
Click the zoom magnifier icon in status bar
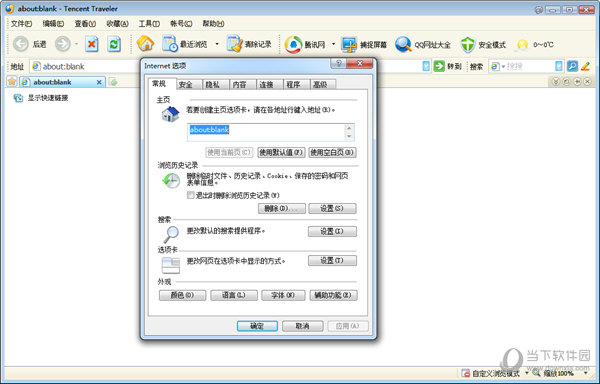(536, 373)
